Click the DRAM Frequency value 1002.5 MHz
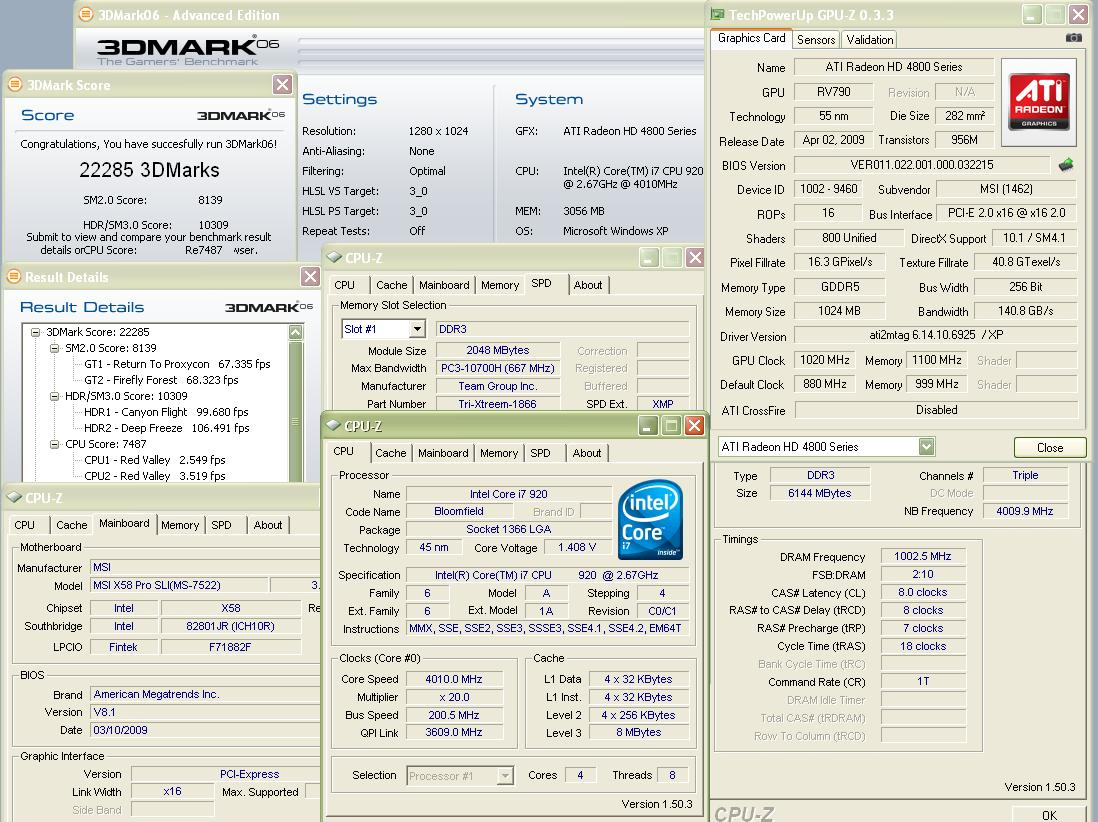1098x822 pixels. pos(922,557)
